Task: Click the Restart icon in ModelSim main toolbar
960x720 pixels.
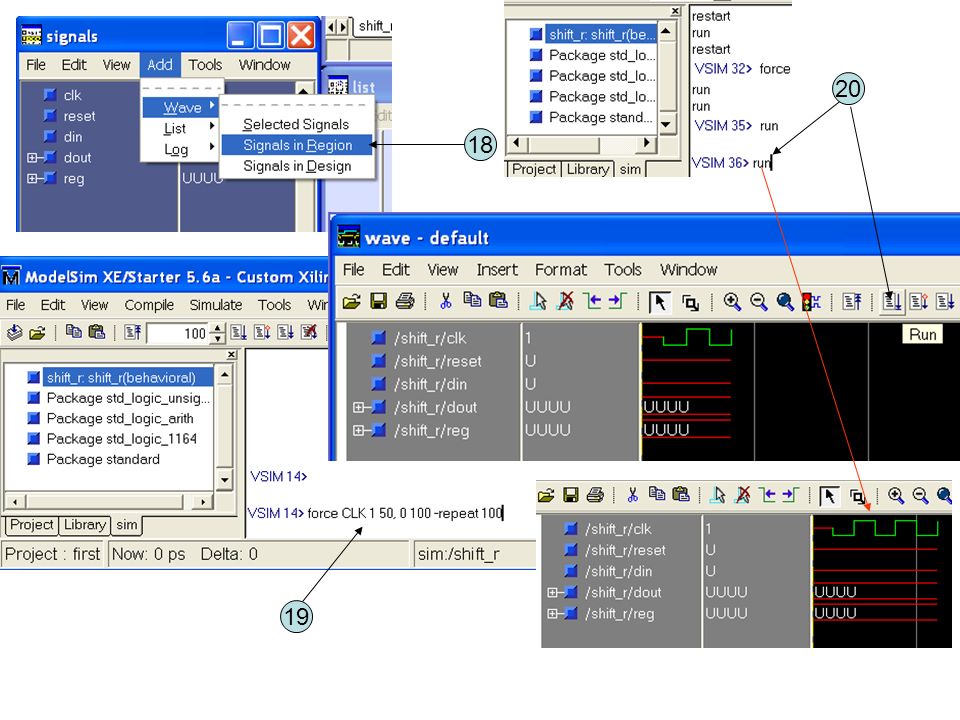Action: point(133,332)
